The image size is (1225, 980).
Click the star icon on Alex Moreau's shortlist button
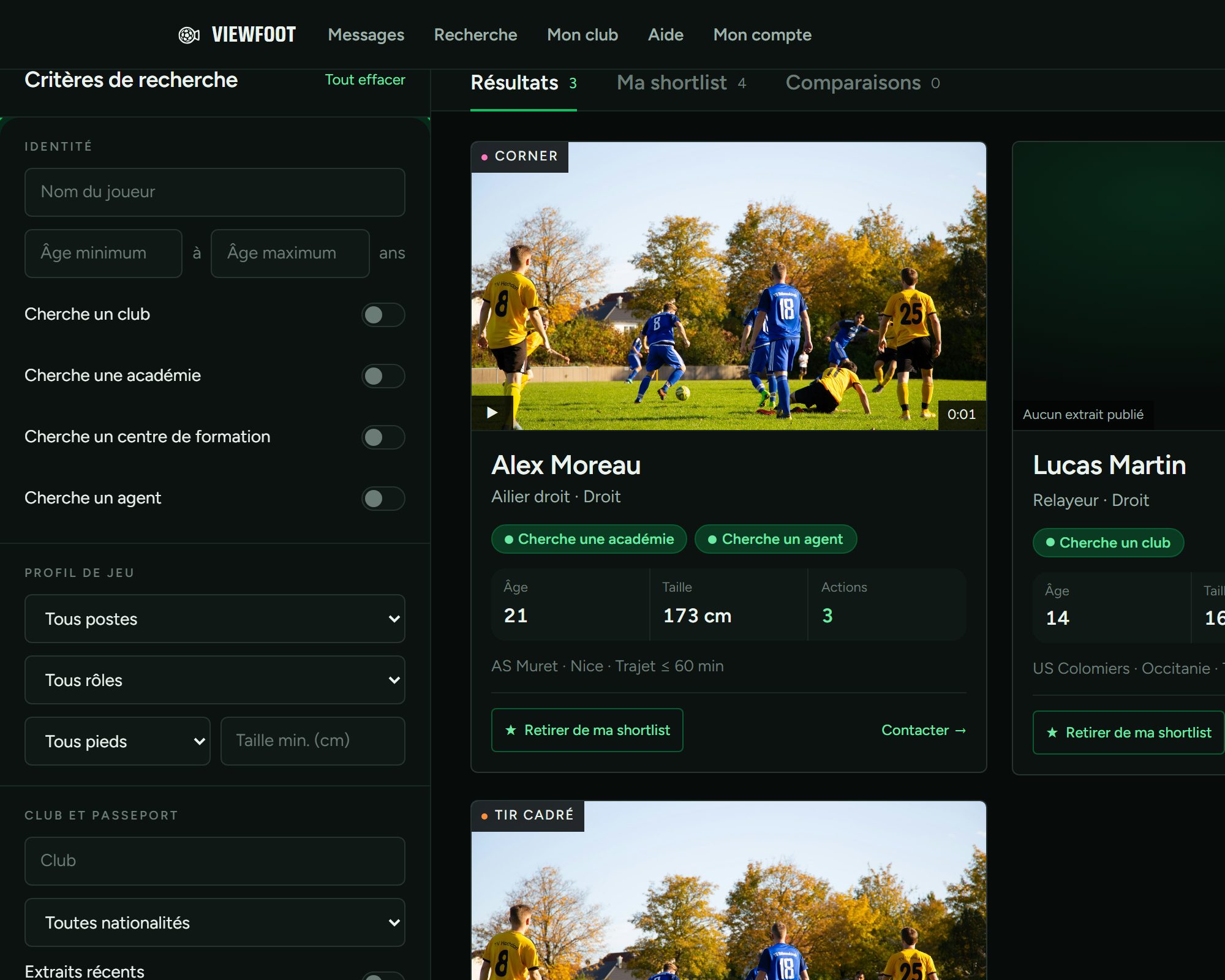point(511,730)
